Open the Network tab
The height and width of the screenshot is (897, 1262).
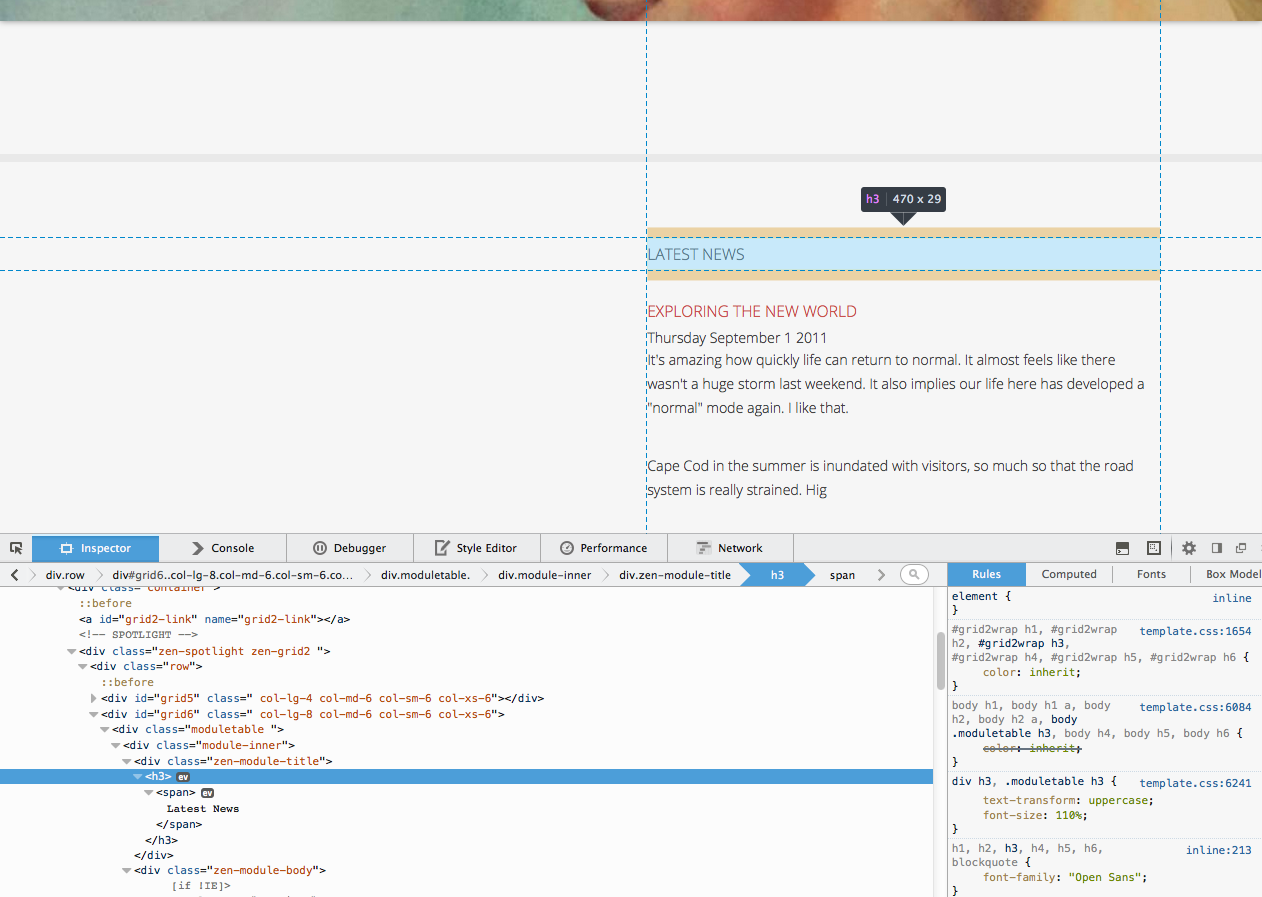click(731, 548)
